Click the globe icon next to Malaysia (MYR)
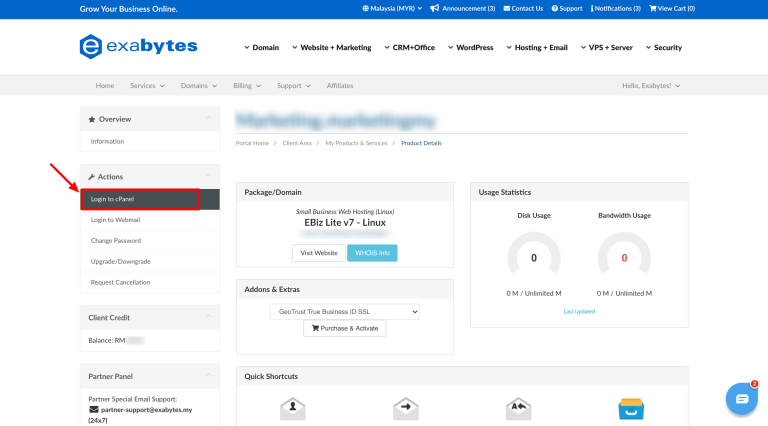Viewport: 768px width, 426px height. pyautogui.click(x=365, y=8)
